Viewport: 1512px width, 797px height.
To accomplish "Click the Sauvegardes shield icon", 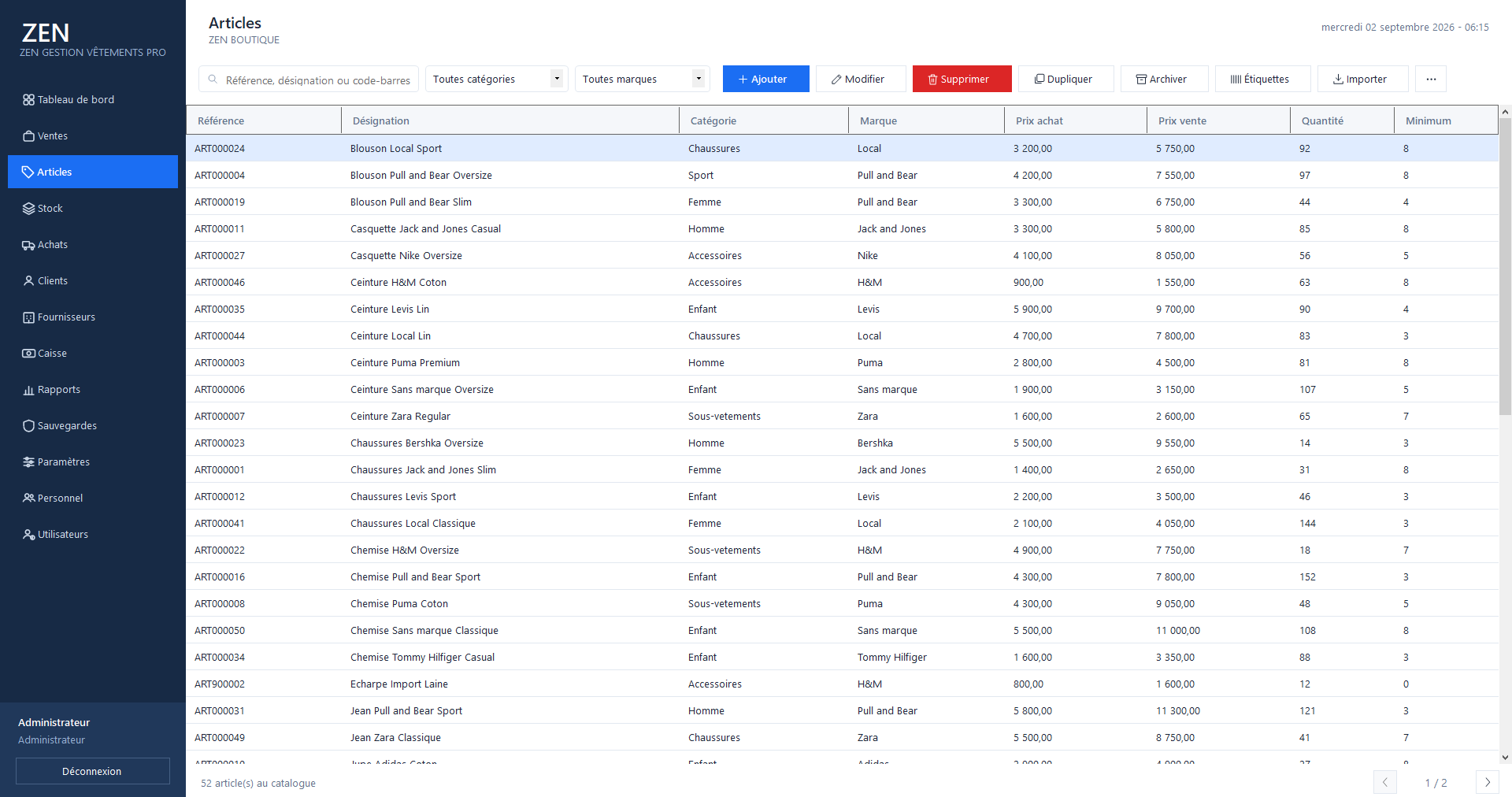I will click(28, 426).
